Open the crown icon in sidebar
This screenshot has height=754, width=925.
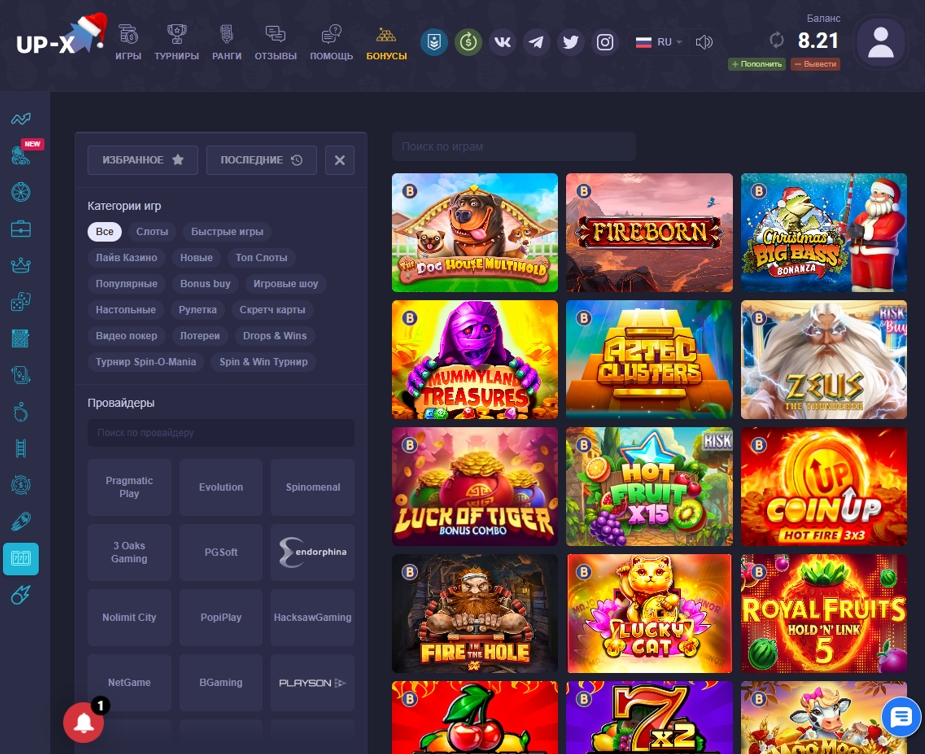pos(21,265)
